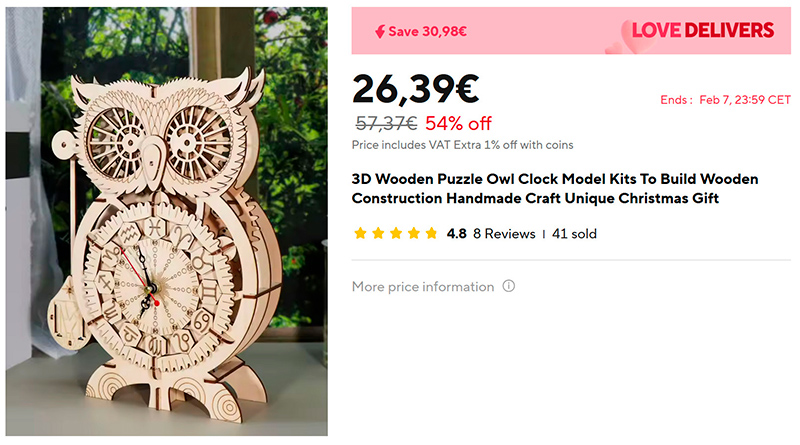Click the LOVE DELIVERS banner text
This screenshot has width=800, height=445.
point(703,31)
